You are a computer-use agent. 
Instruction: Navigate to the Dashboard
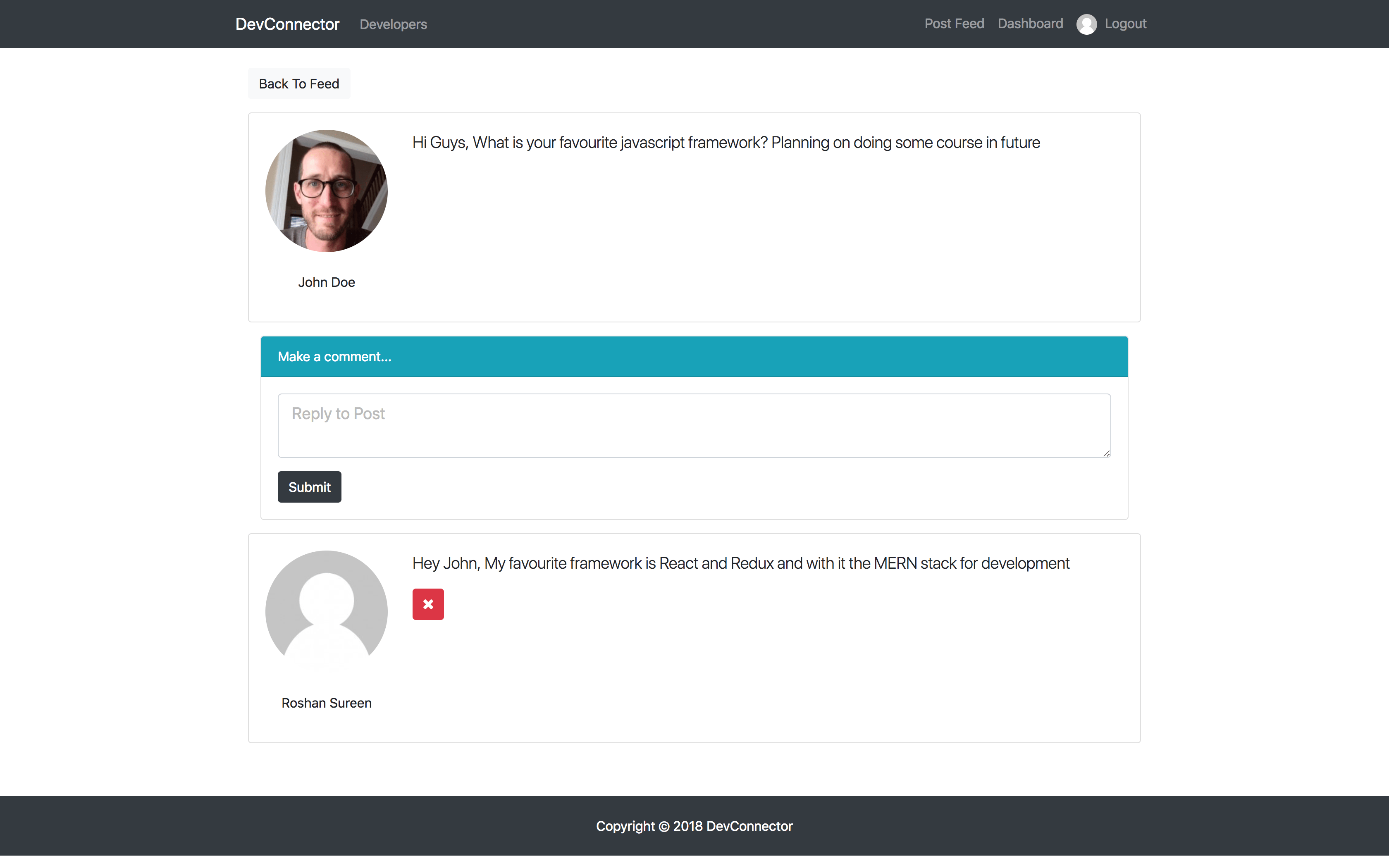[x=1030, y=24]
